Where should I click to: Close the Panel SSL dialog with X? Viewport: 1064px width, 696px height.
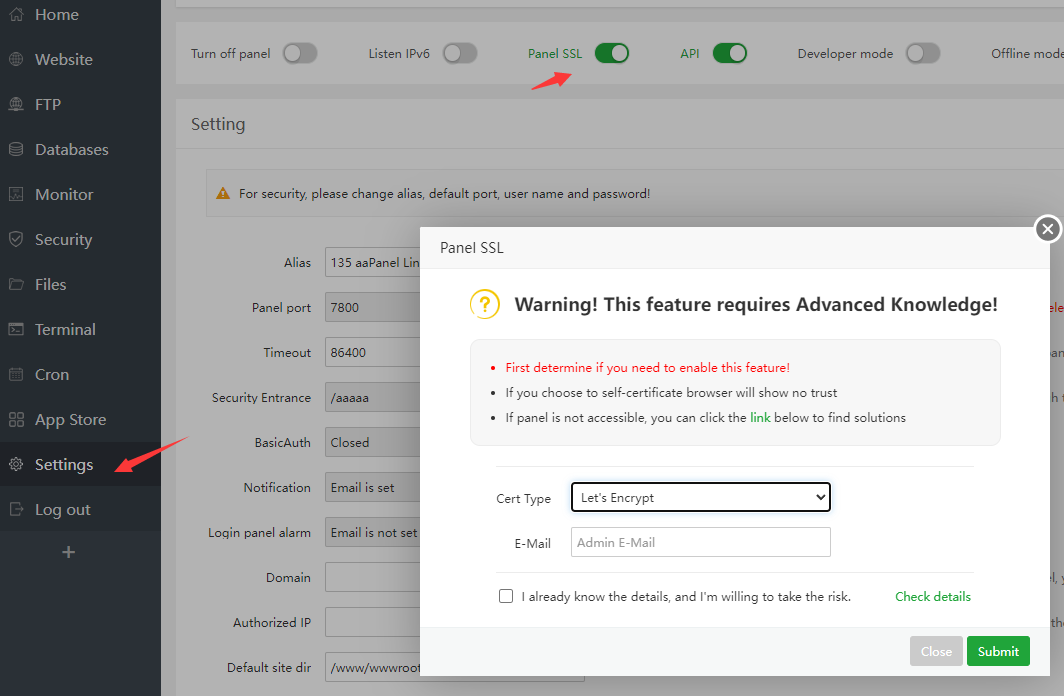pyautogui.click(x=1048, y=229)
